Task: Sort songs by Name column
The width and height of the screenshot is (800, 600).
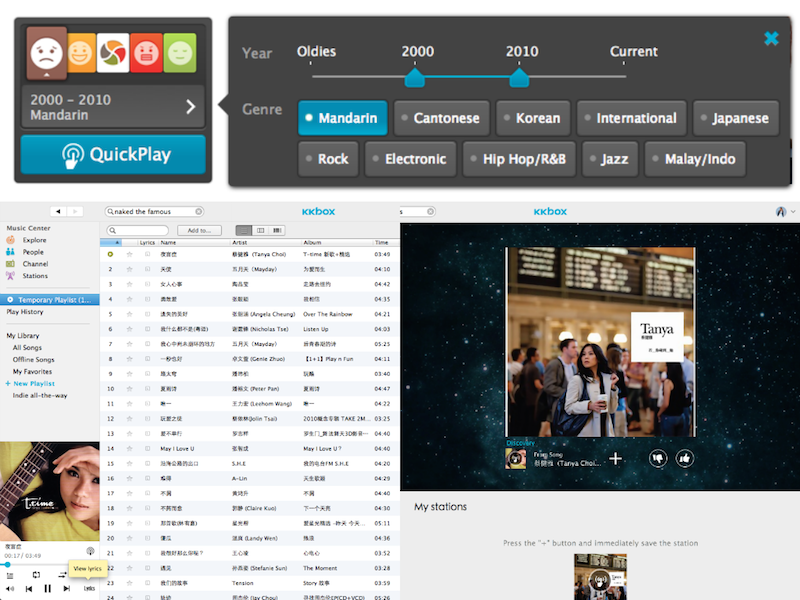Action: point(194,242)
